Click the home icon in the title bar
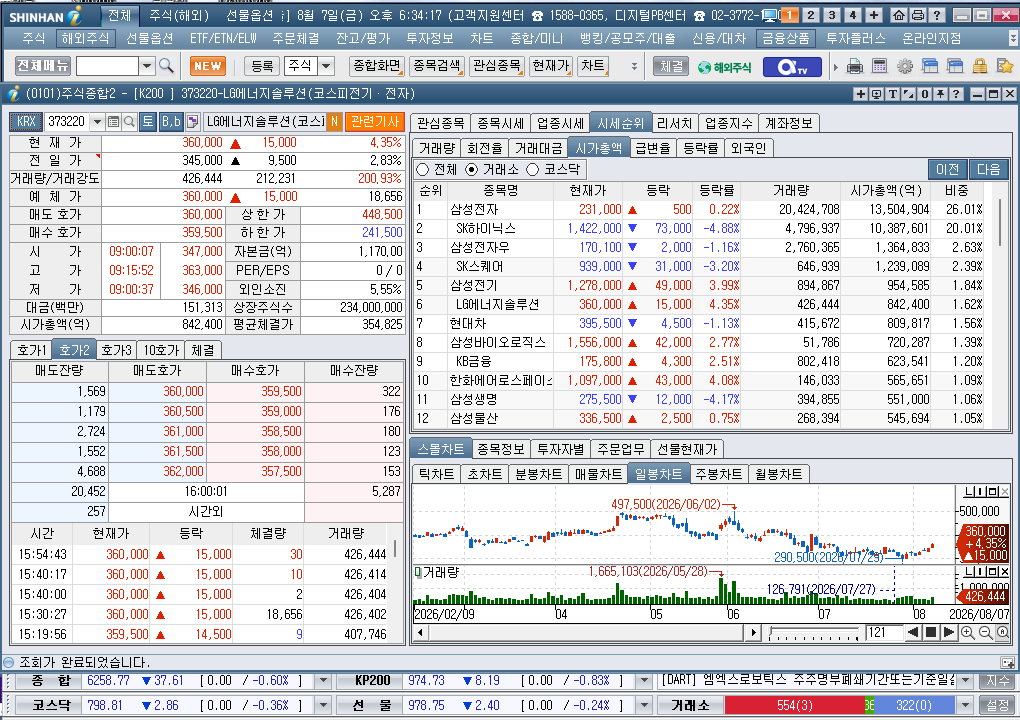This screenshot has height=720, width=1020. click(899, 15)
